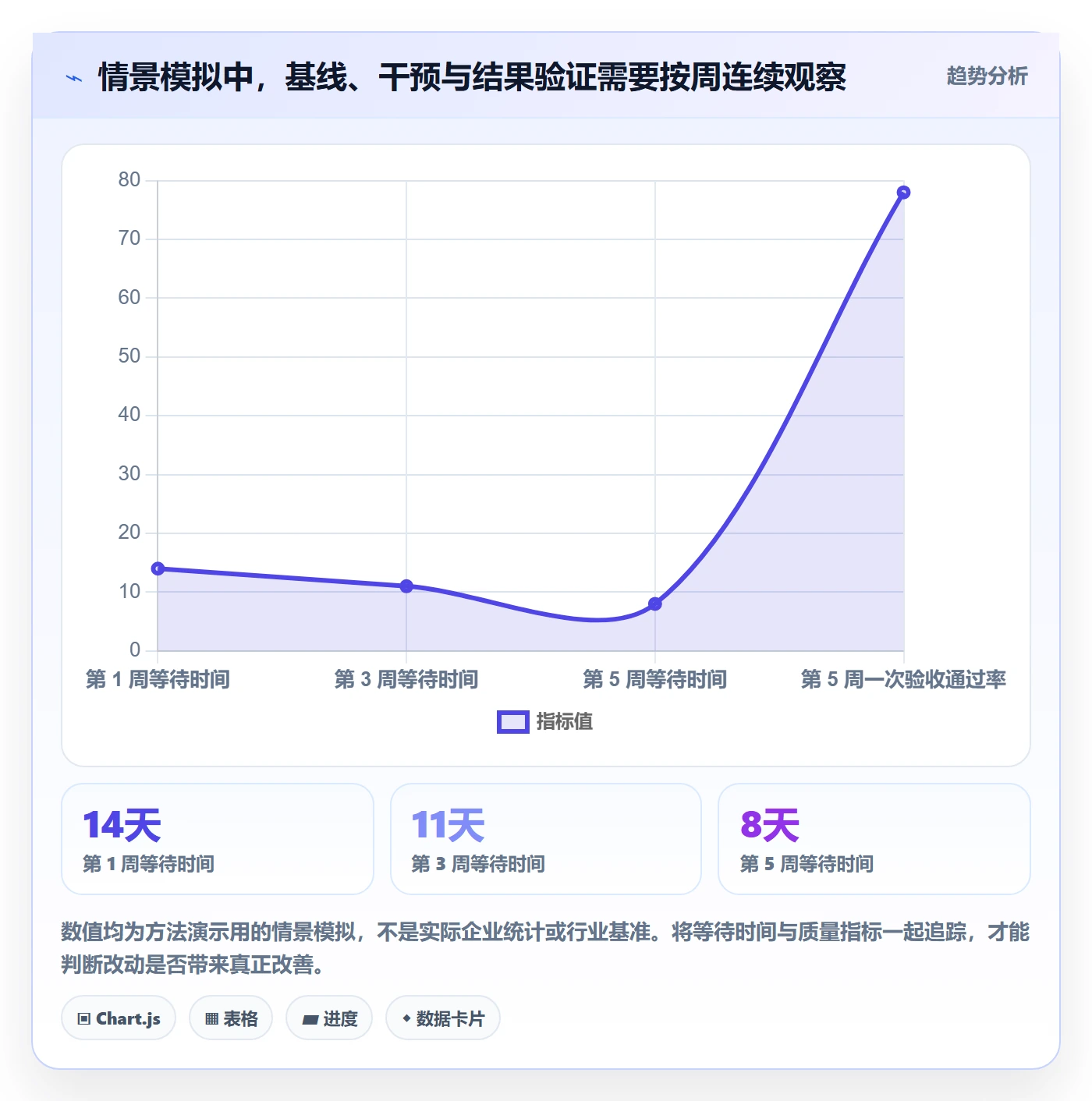Click the card caption 第 5 周等待时间 under 8天

[x=807, y=864]
